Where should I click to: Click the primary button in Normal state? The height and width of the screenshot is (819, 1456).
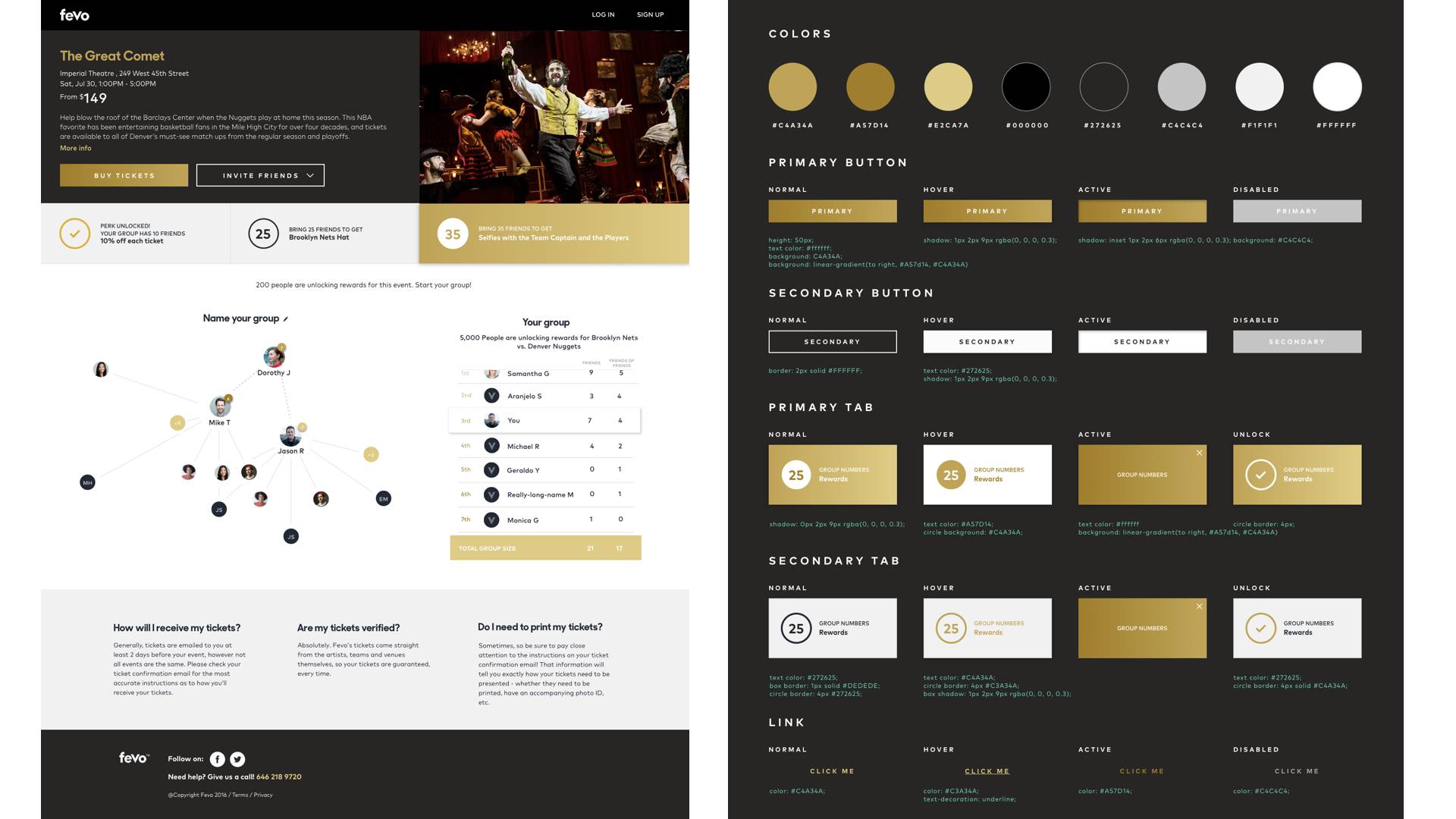[833, 211]
